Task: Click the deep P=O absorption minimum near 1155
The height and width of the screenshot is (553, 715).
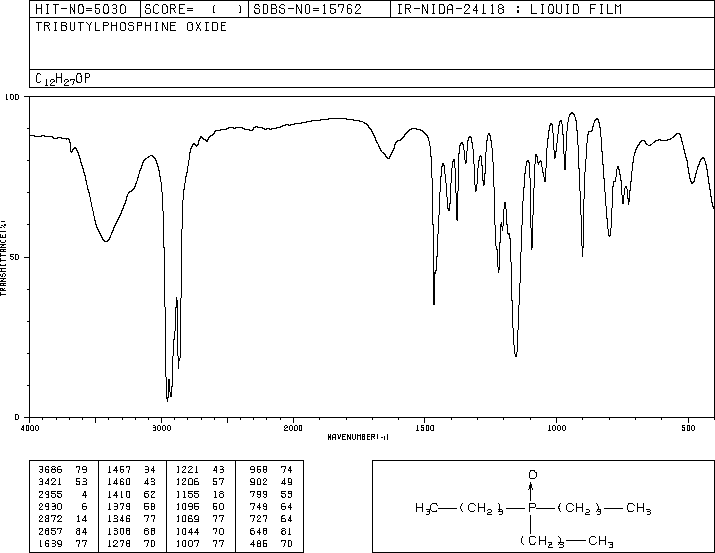Action: (516, 355)
